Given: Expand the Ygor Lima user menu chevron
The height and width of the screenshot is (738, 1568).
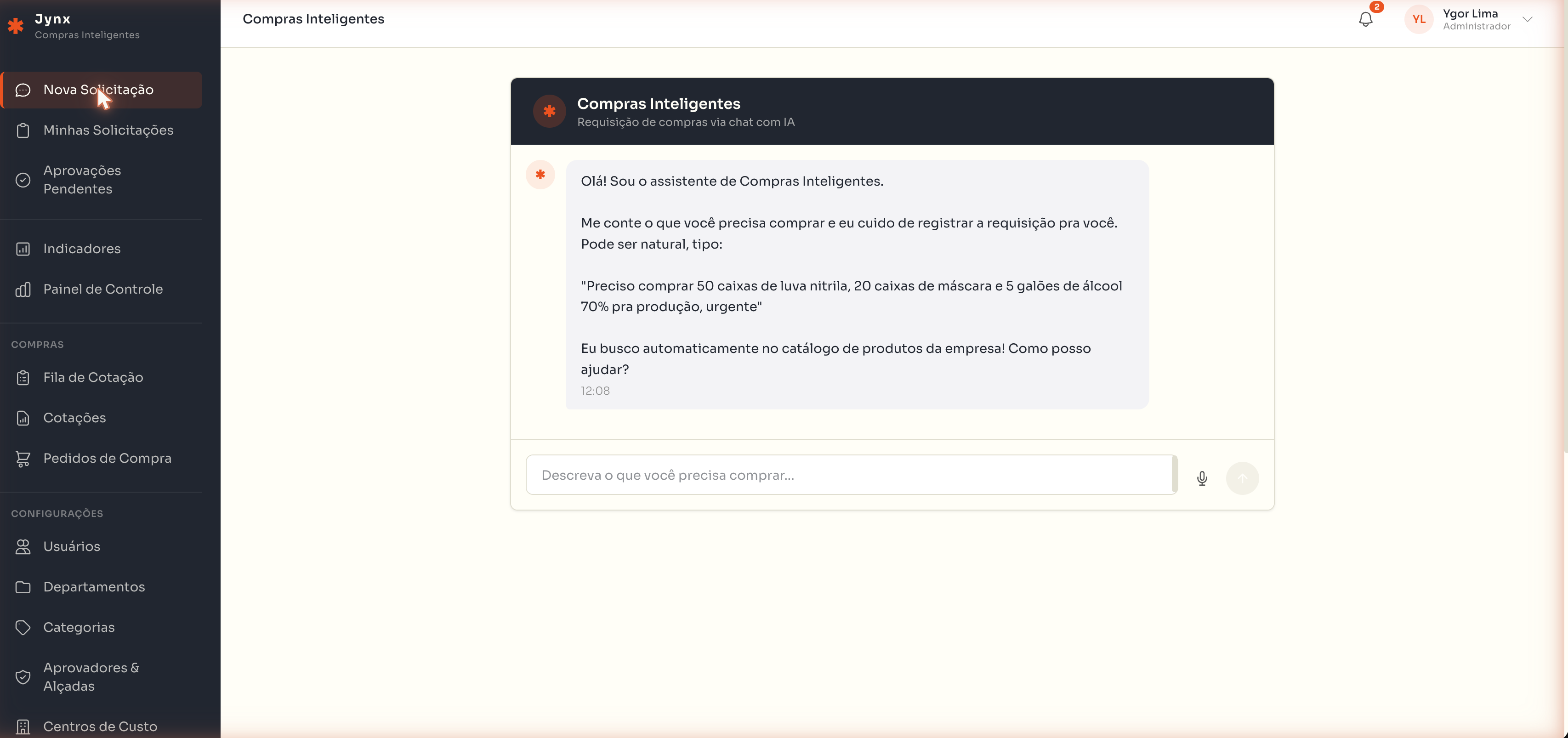Looking at the screenshot, I should pos(1527,19).
